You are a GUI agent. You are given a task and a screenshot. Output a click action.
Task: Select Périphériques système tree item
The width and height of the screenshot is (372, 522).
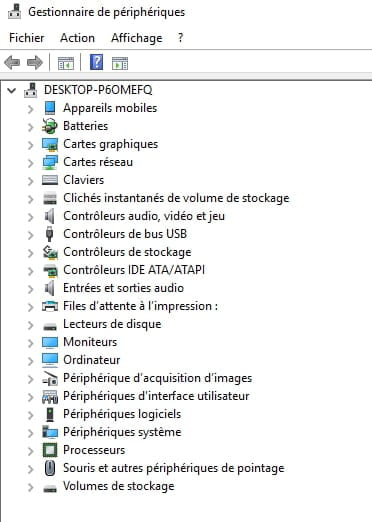tap(122, 432)
